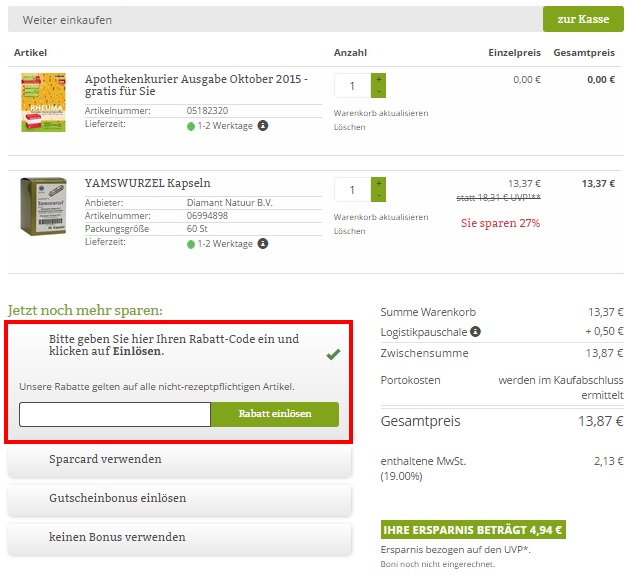Click the green availability dot for YAMSWURZEL
Viewport: 641px width, 582px height.
191,245
